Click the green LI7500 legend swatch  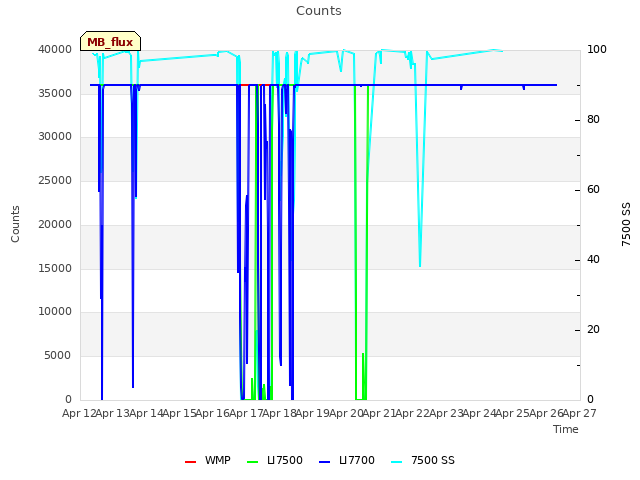[x=253, y=462]
